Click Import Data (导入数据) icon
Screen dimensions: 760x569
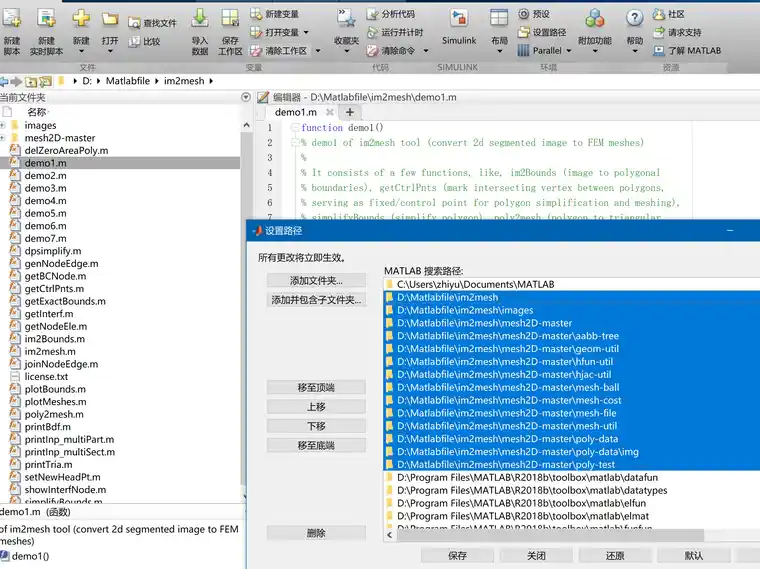coord(199,18)
